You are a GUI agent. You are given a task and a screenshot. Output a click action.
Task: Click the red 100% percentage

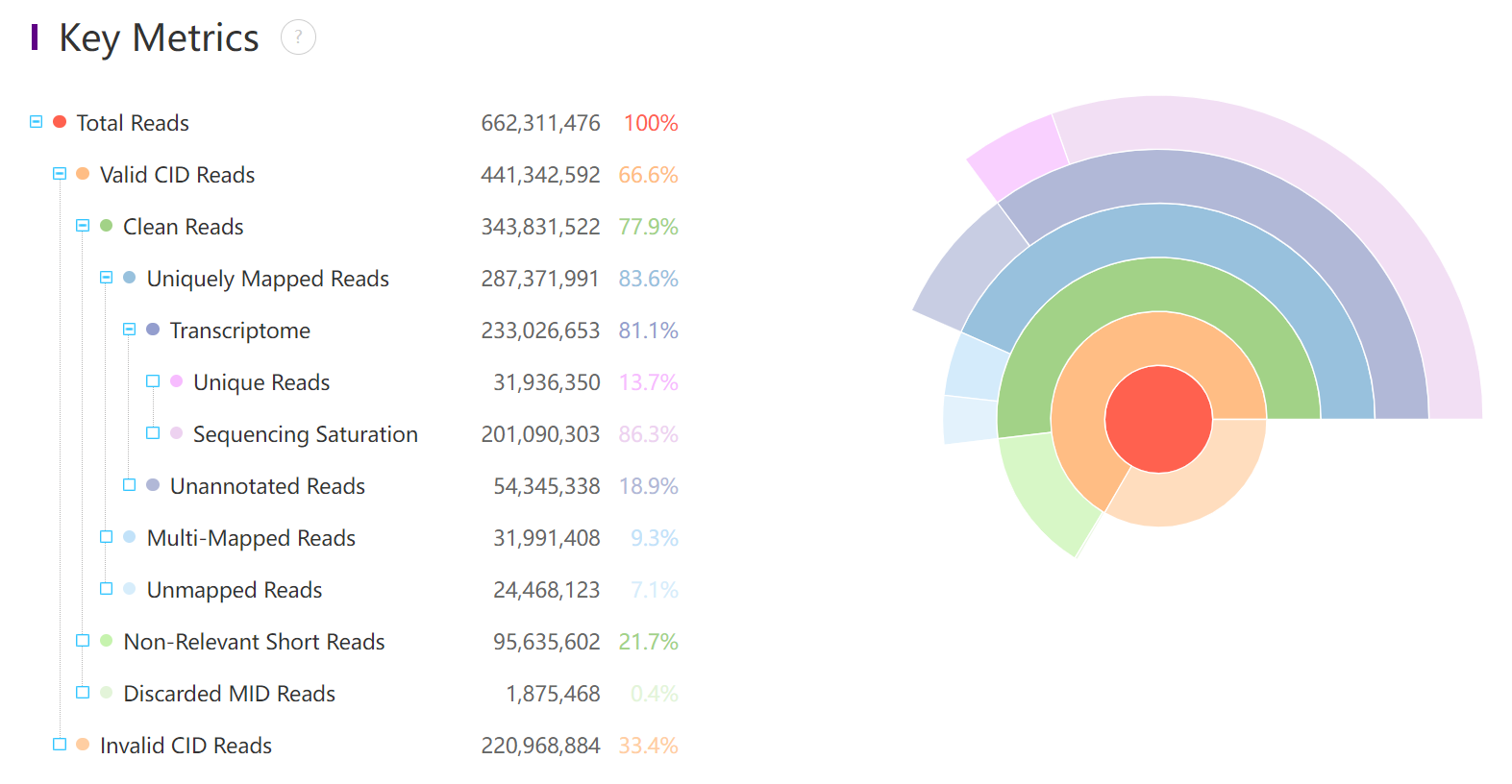click(x=651, y=123)
